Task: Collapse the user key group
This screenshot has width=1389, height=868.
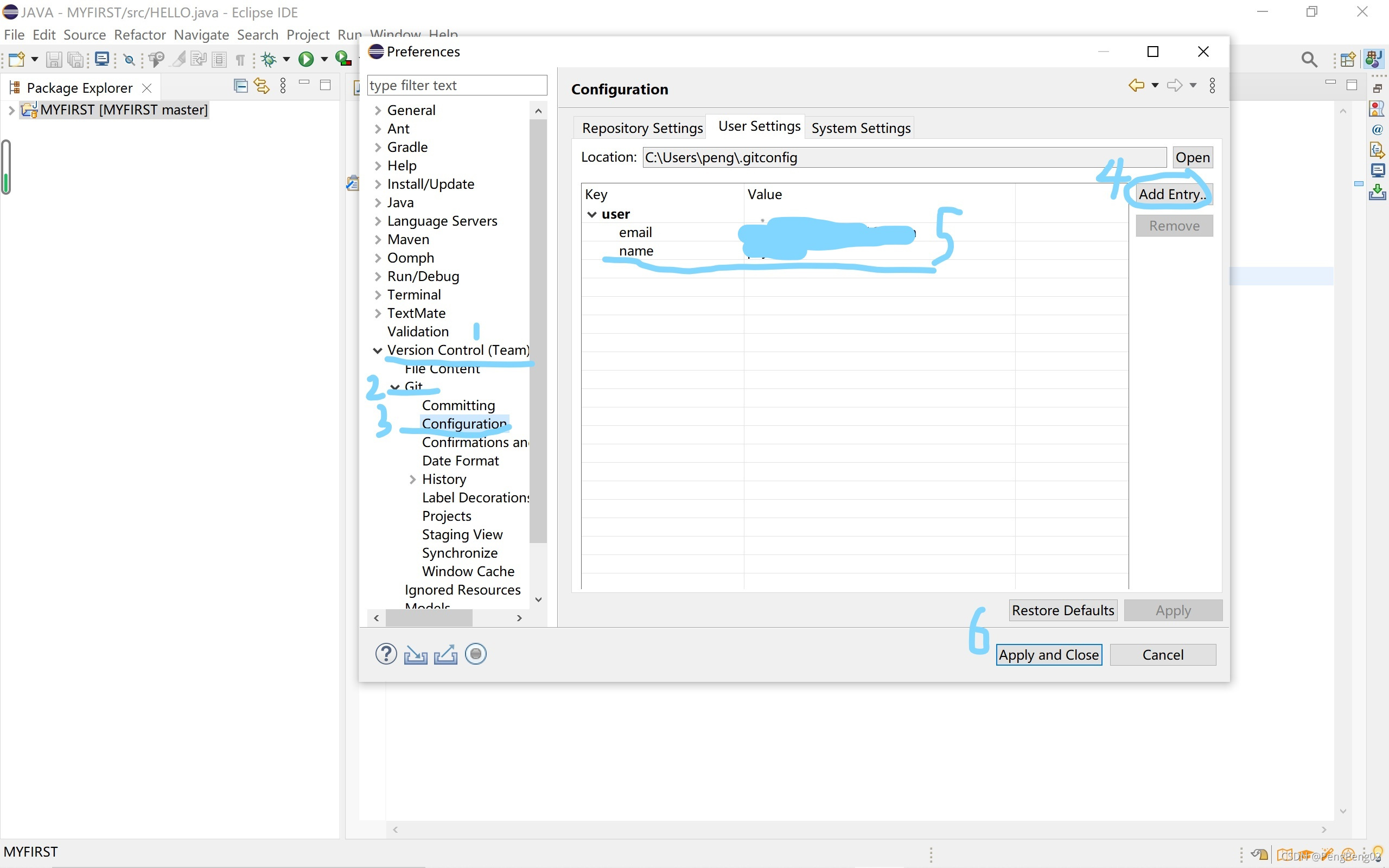Action: click(592, 214)
